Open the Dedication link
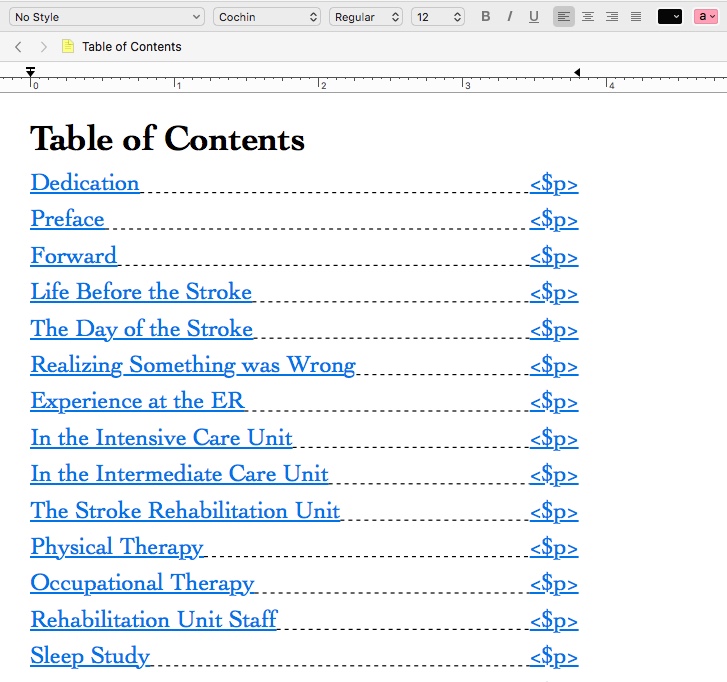 click(x=85, y=183)
